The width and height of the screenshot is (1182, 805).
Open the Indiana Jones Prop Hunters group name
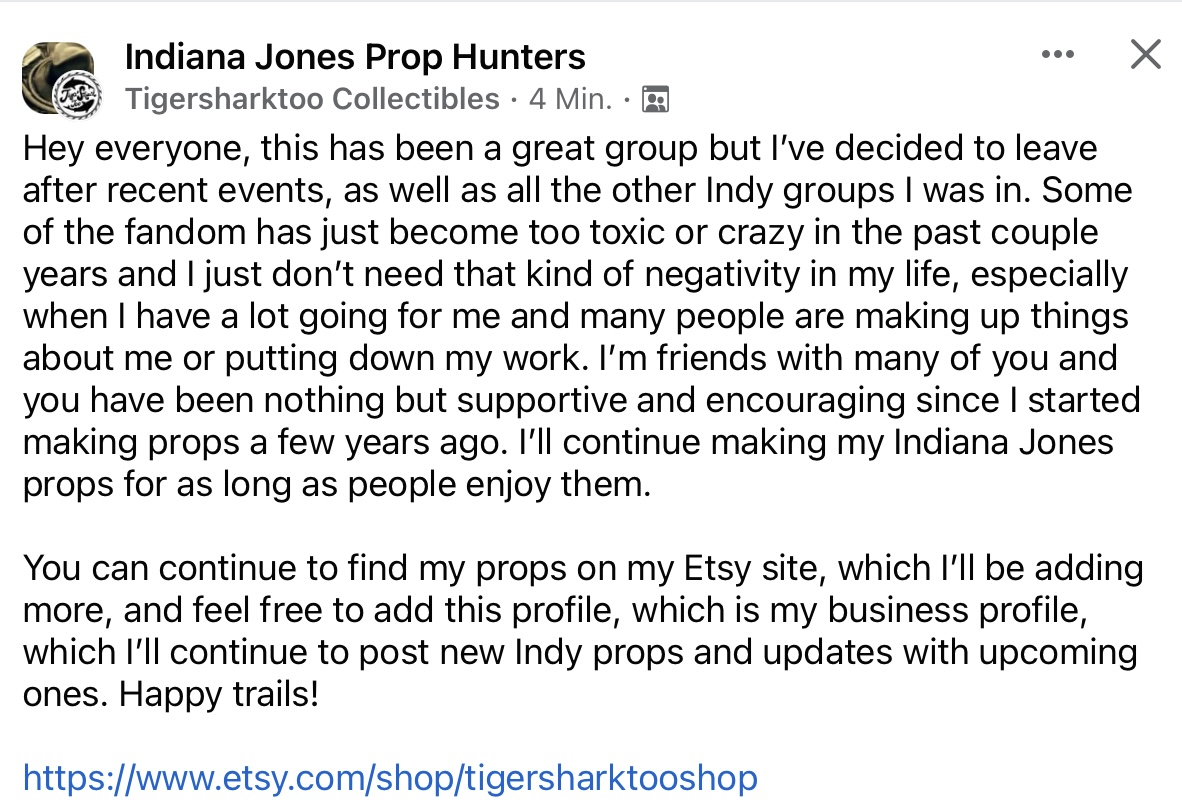click(x=355, y=57)
